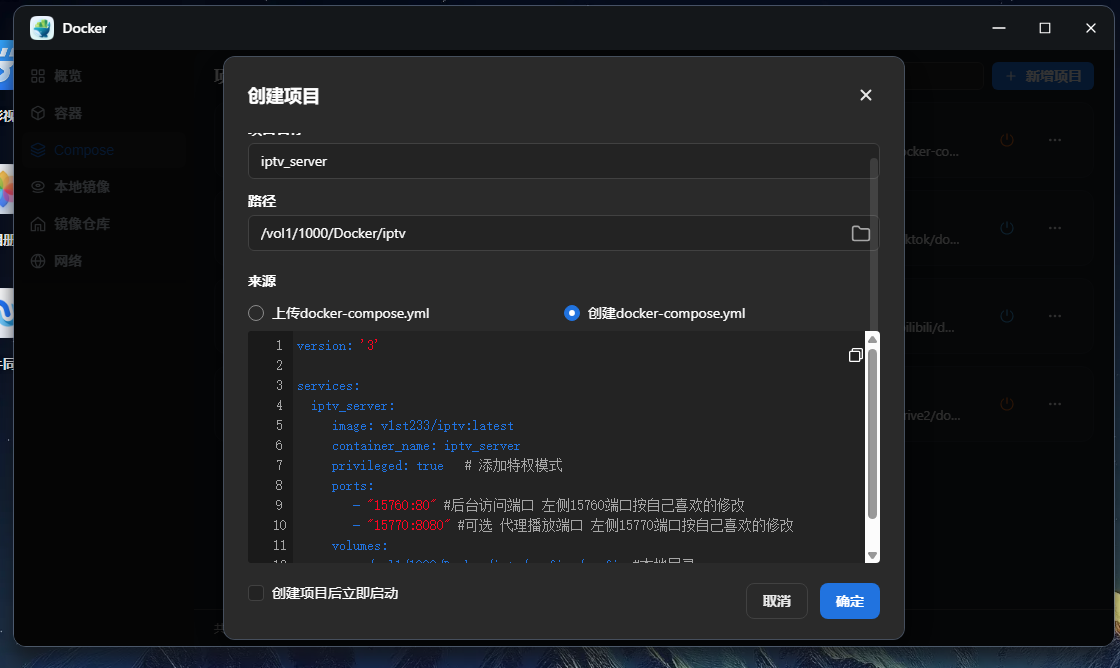This screenshot has width=1120, height=668.
Task: Minimize the Docker window
Action: pos(999,28)
